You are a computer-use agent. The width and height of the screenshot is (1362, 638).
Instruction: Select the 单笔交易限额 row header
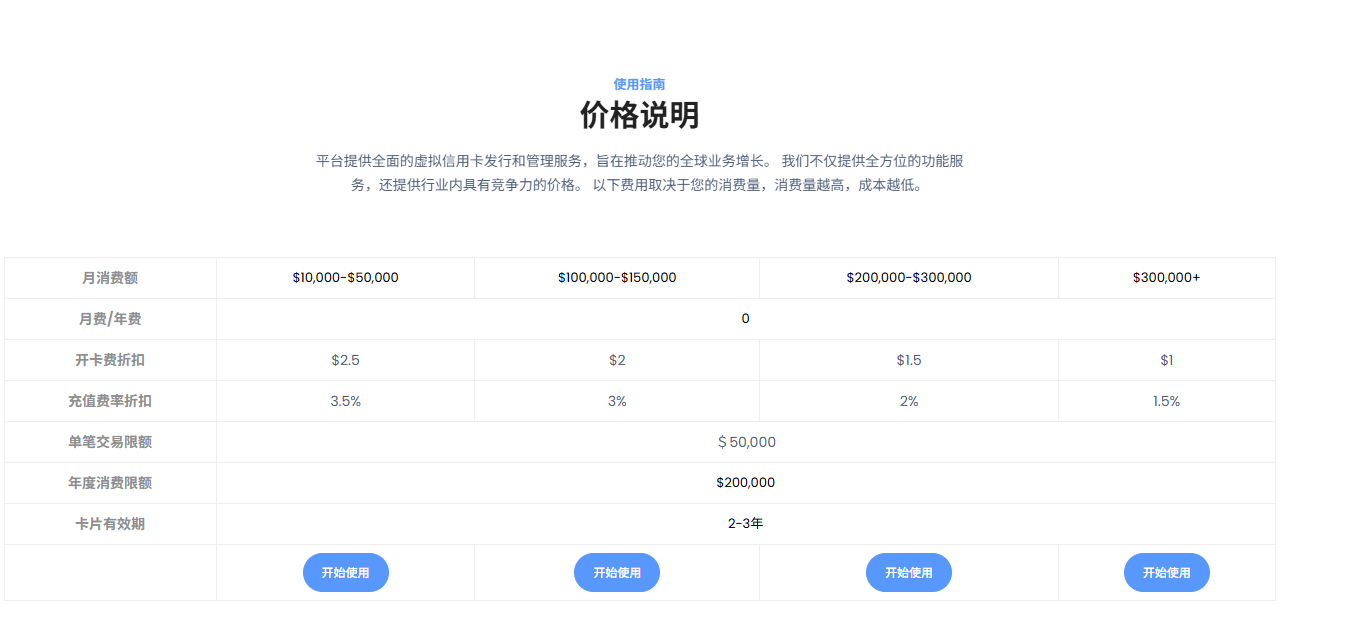(110, 442)
